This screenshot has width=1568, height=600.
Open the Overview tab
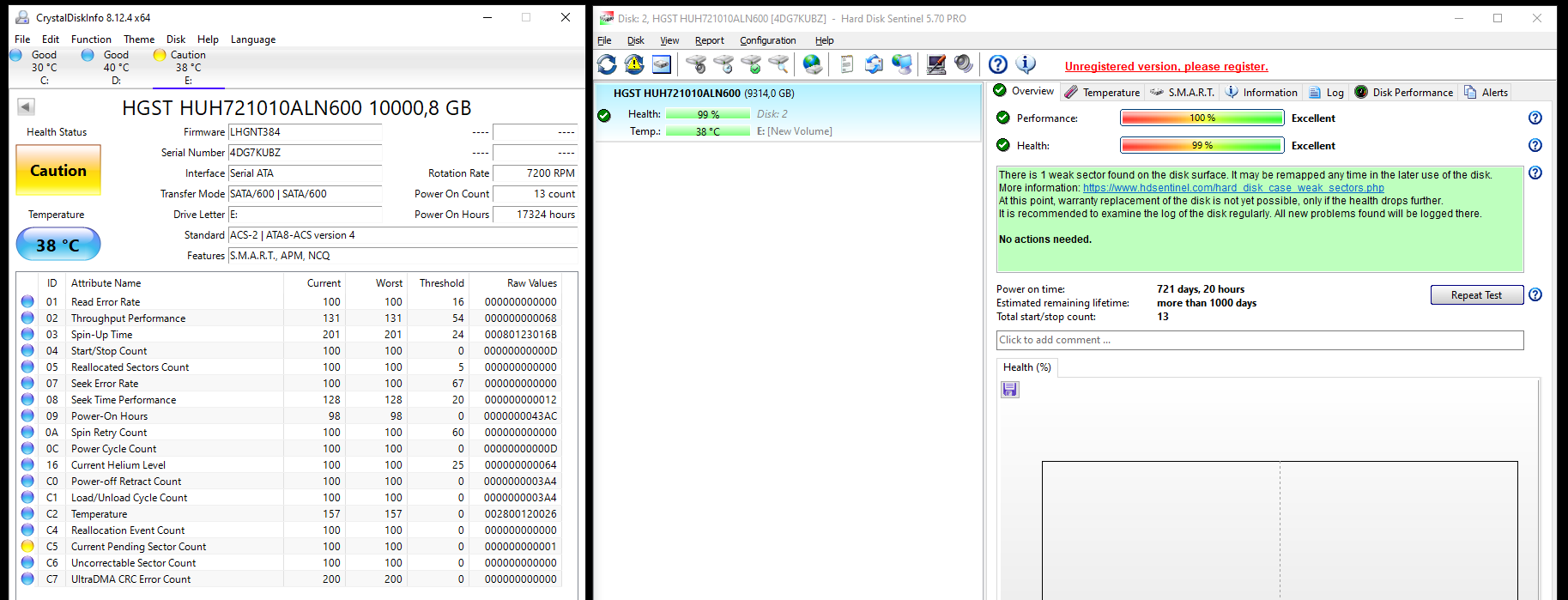click(x=1024, y=91)
